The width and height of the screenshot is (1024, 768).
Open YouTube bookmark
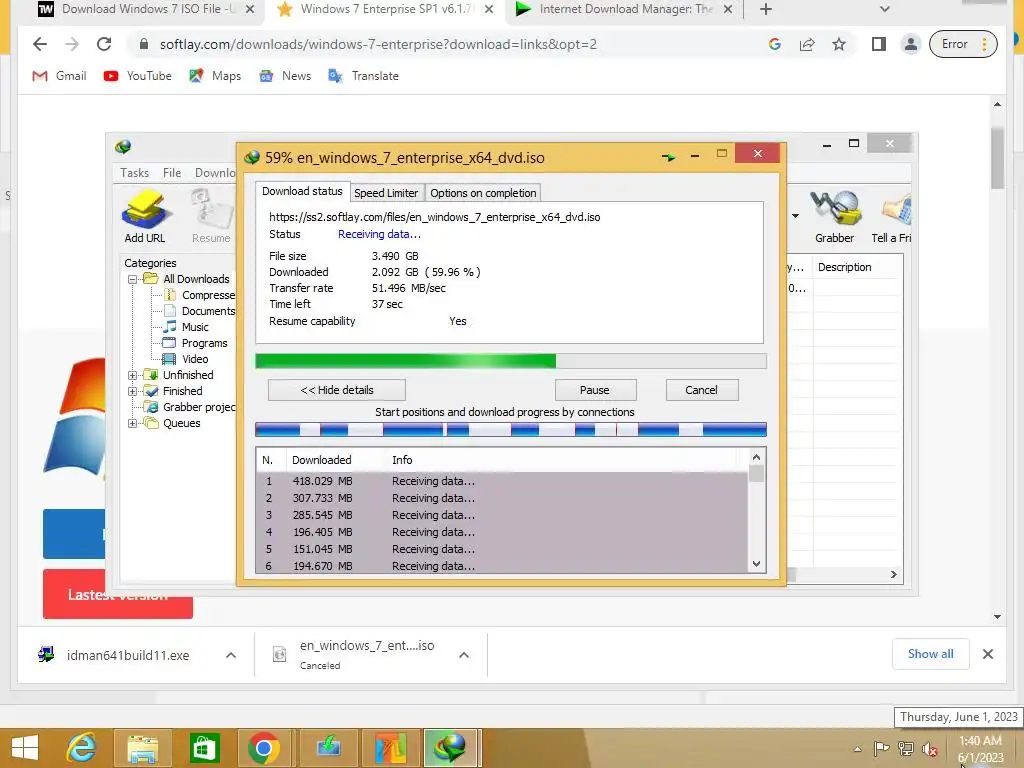pos(138,76)
